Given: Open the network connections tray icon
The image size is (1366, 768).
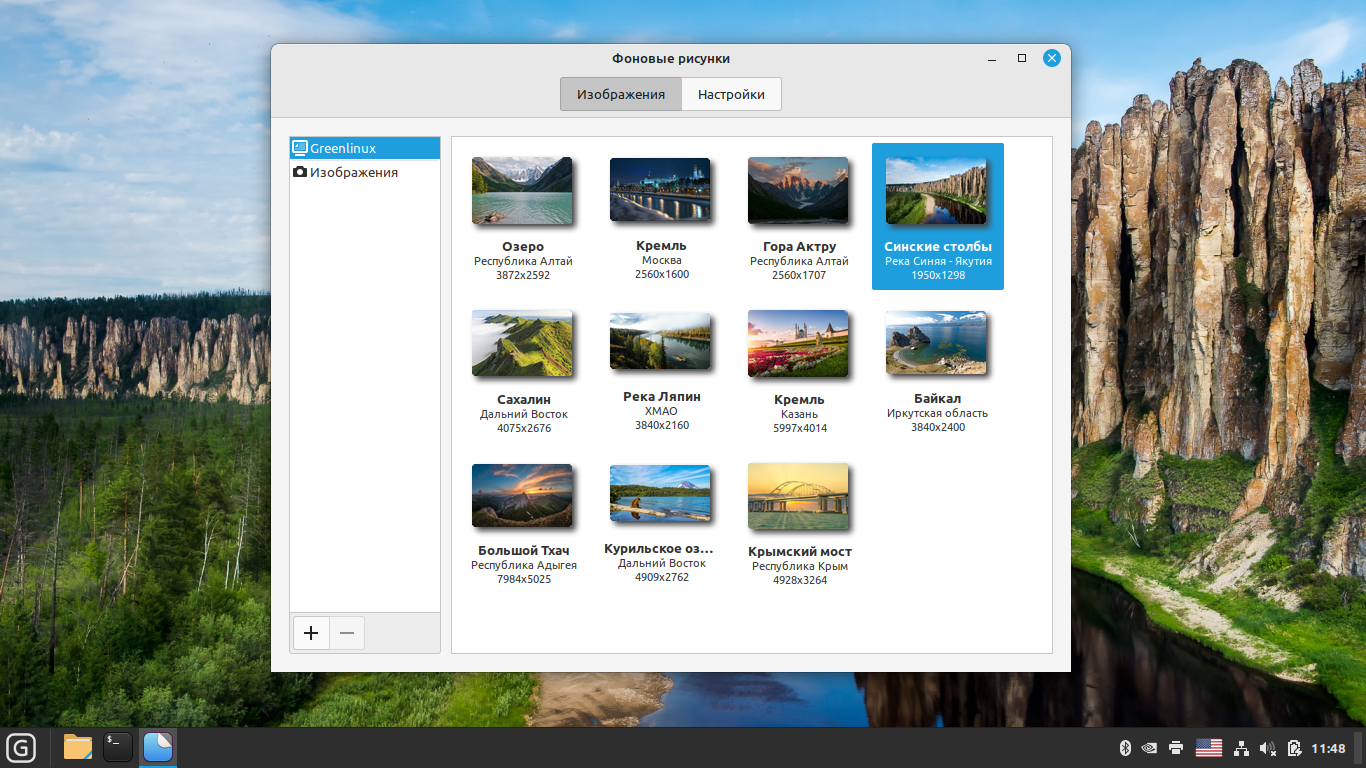Looking at the screenshot, I should pyautogui.click(x=1241, y=748).
